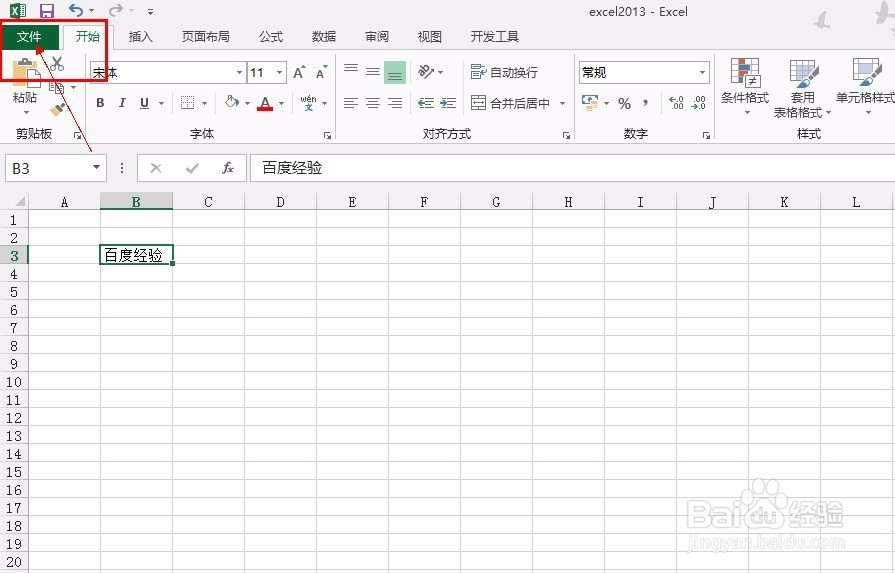
Task: Open the 公式 (Formulas) tab
Action: click(271, 37)
